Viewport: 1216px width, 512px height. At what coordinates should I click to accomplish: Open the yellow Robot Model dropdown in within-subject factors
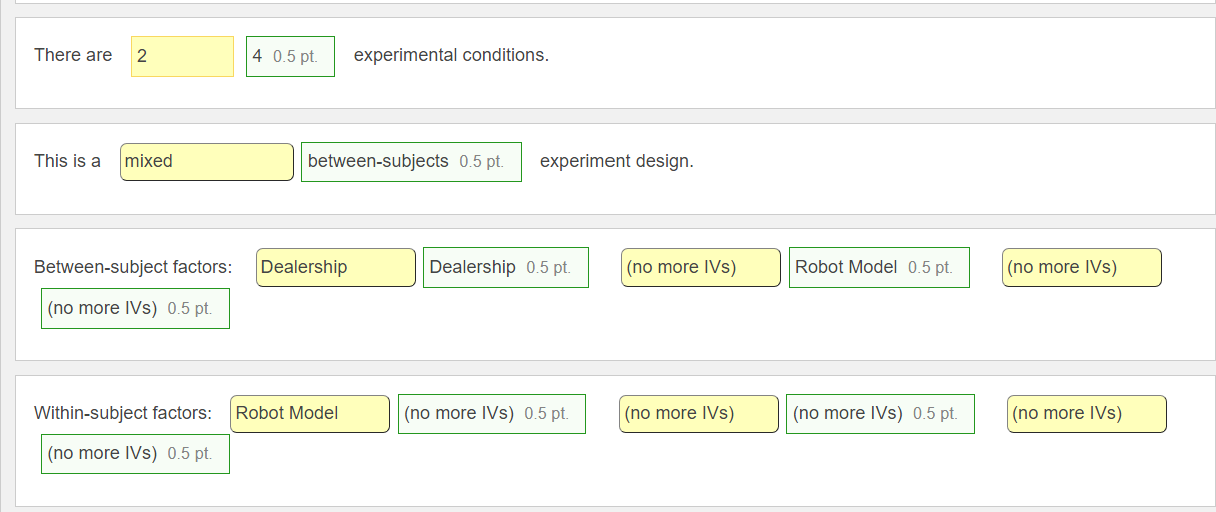[x=310, y=414]
